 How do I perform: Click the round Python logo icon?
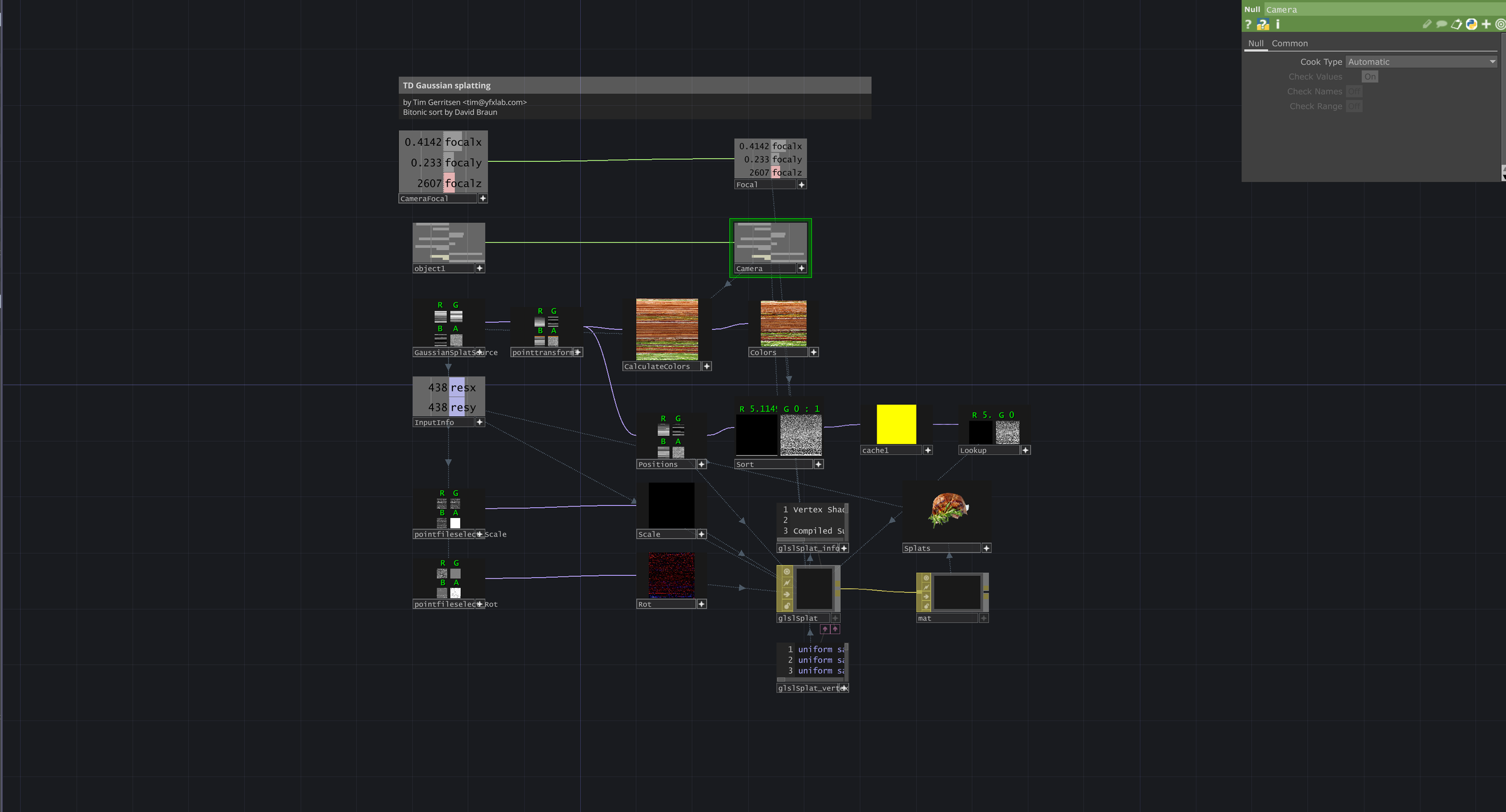tap(1471, 24)
